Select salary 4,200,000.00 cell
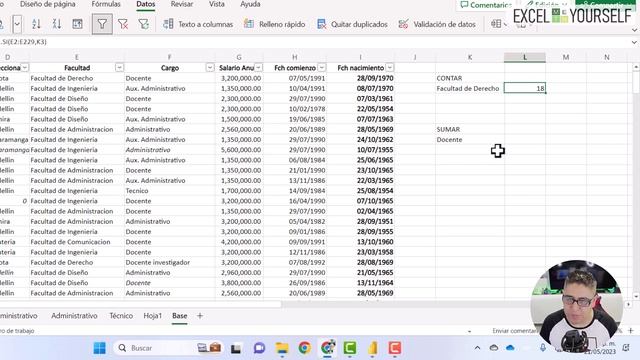 (x=239, y=242)
